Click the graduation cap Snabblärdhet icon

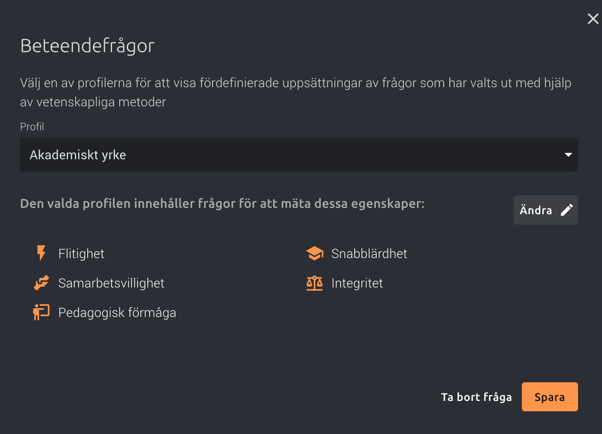pos(314,253)
